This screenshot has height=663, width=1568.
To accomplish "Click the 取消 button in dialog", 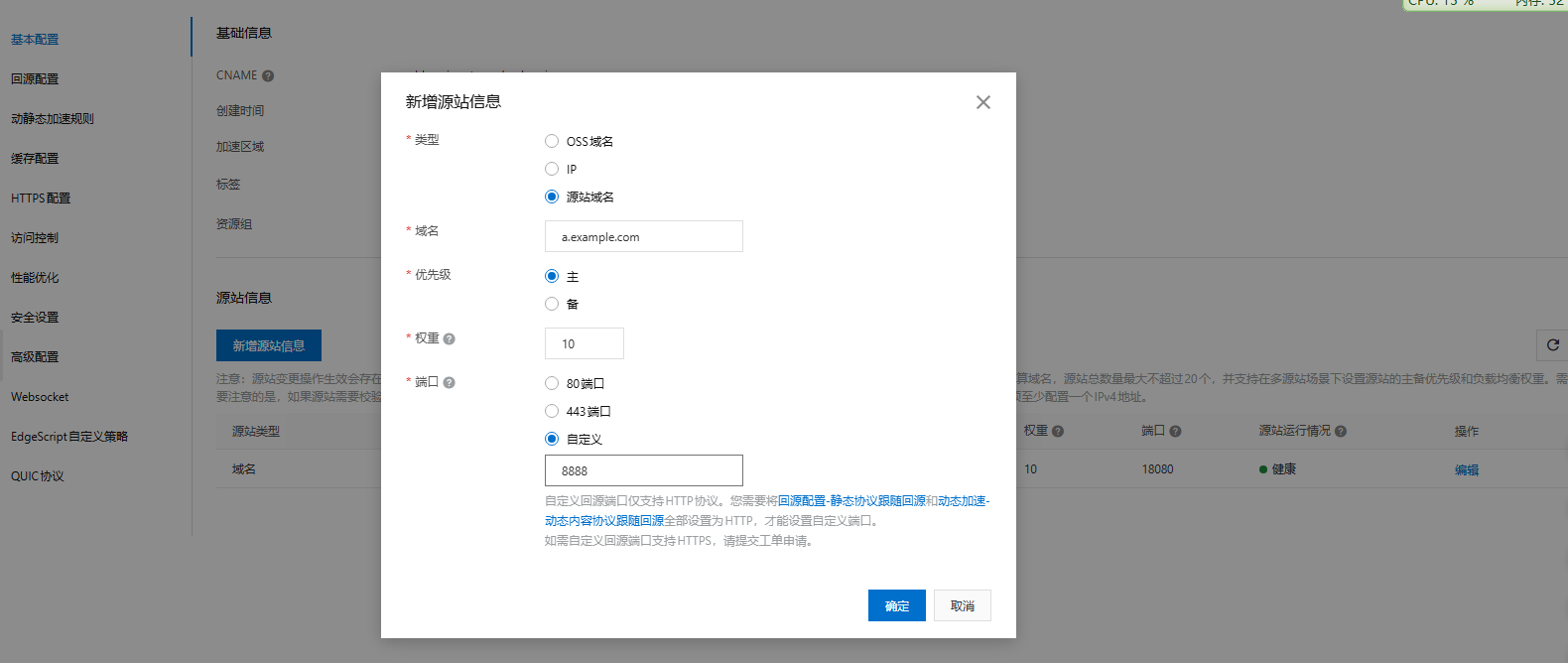I will coord(962,605).
